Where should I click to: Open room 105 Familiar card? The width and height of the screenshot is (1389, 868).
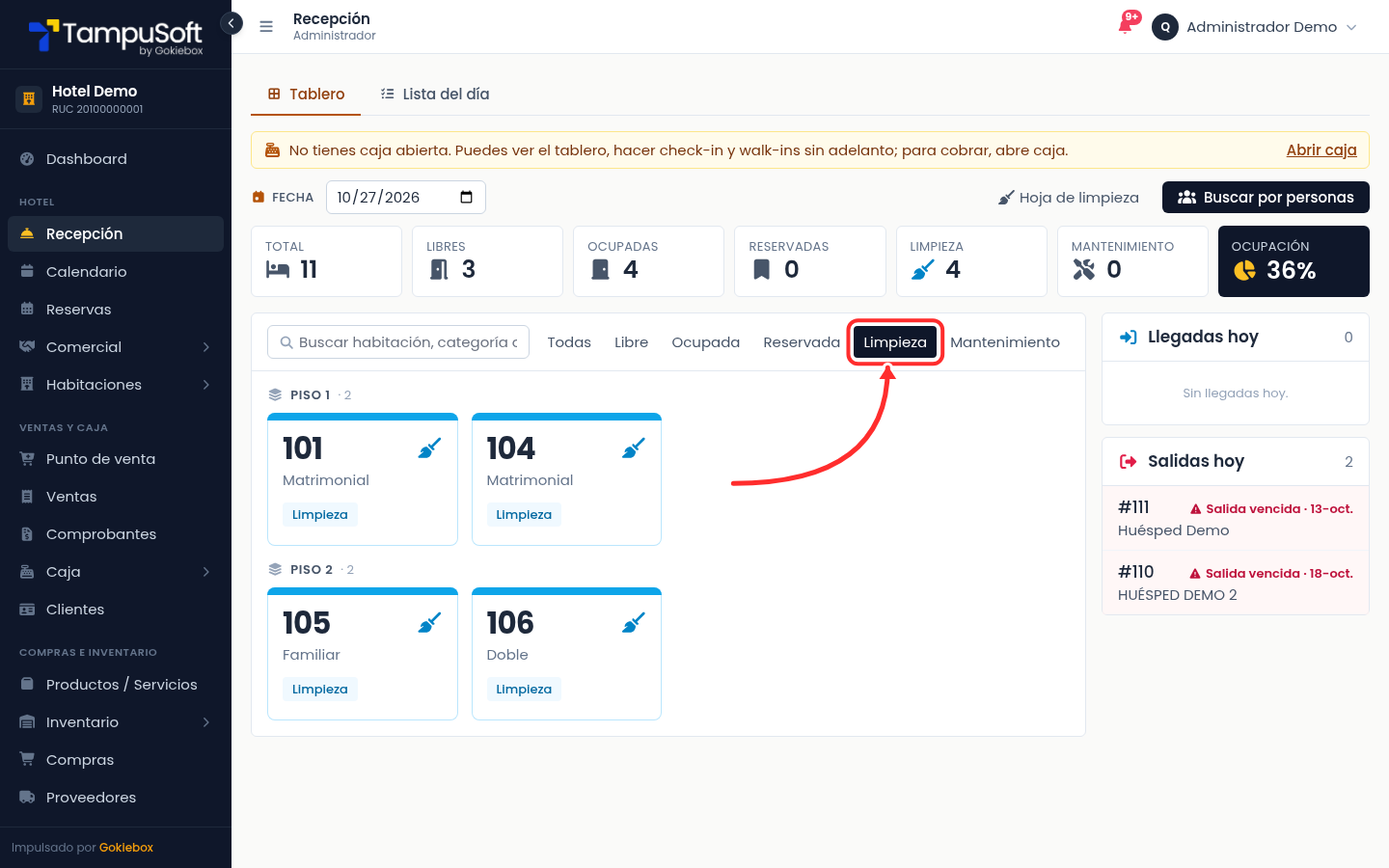coord(363,654)
